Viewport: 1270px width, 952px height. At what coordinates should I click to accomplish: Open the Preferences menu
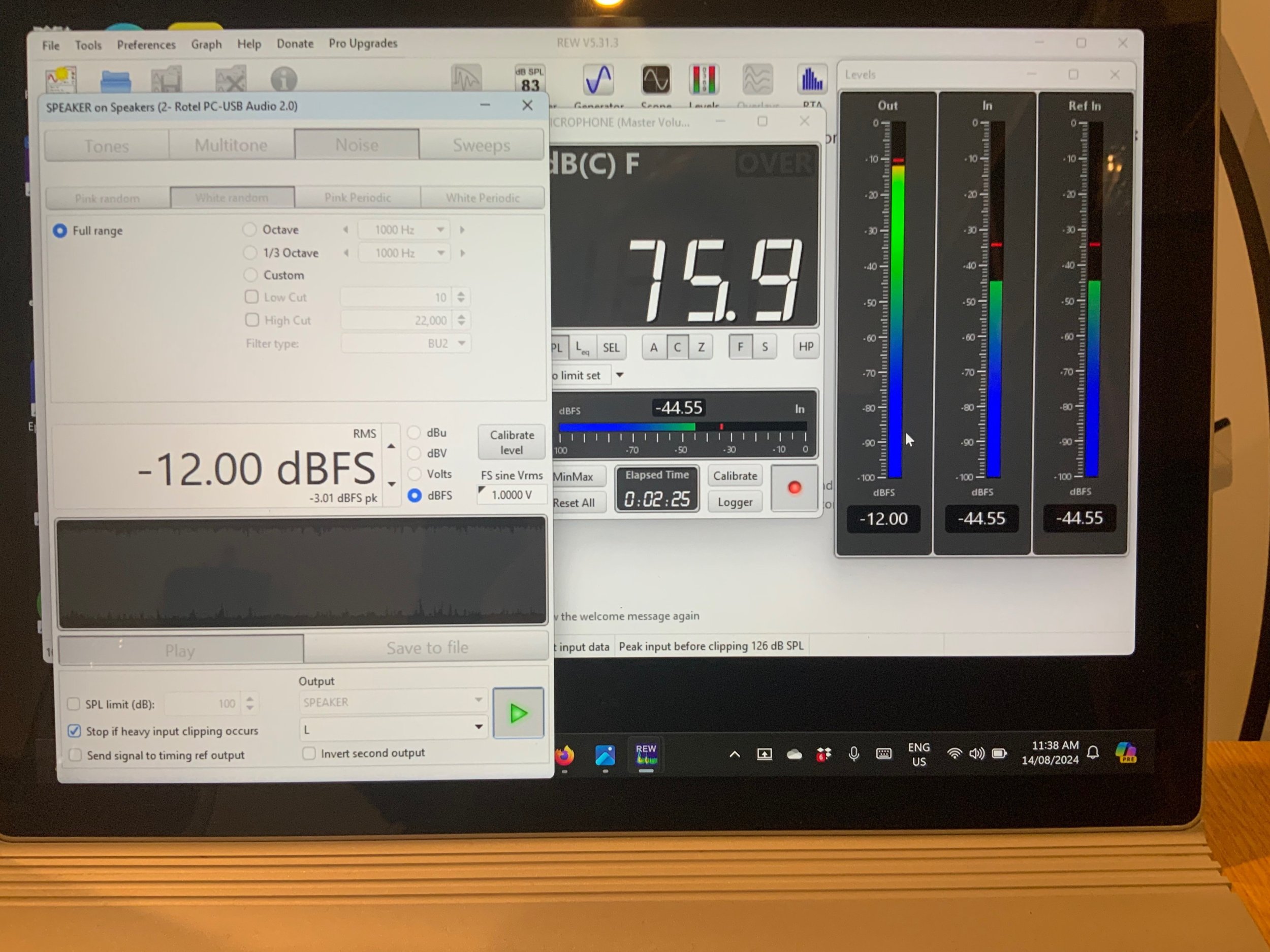(x=146, y=45)
